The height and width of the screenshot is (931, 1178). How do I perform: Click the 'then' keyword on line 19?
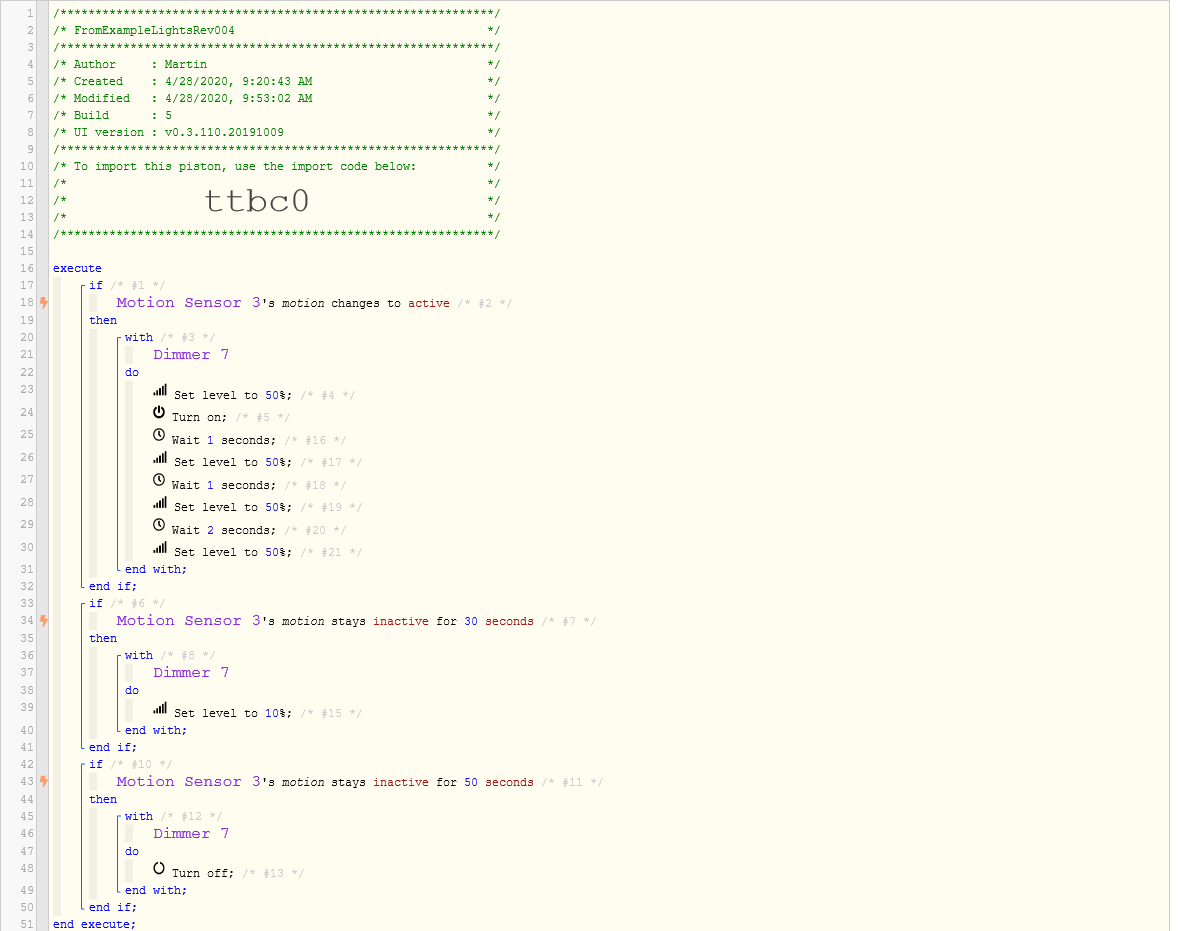pos(103,321)
